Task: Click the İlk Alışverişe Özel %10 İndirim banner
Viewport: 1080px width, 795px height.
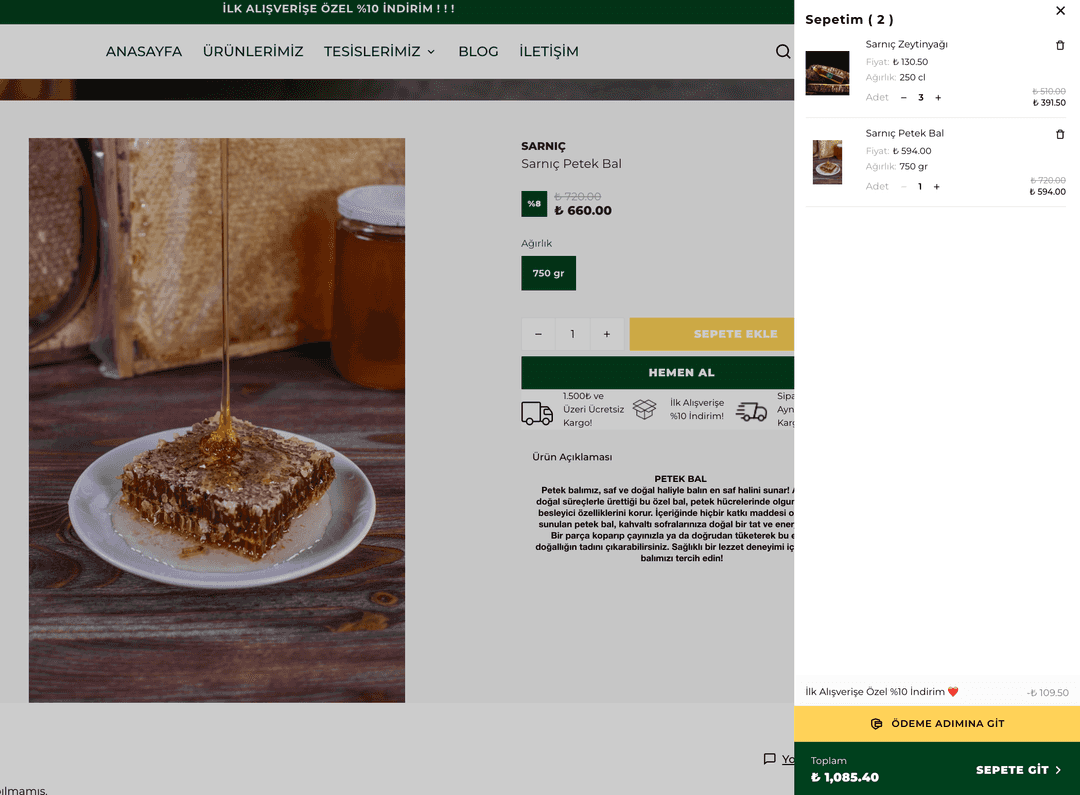Action: pyautogui.click(x=338, y=9)
